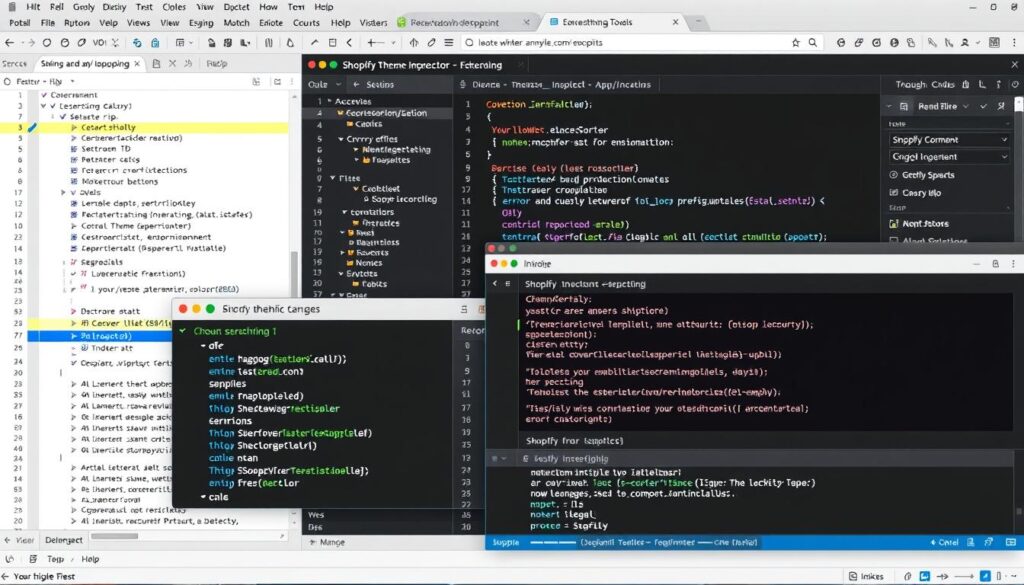The height and width of the screenshot is (585, 1024).
Task: Select the blue highlighted row in left tree
Action: click(x=99, y=336)
